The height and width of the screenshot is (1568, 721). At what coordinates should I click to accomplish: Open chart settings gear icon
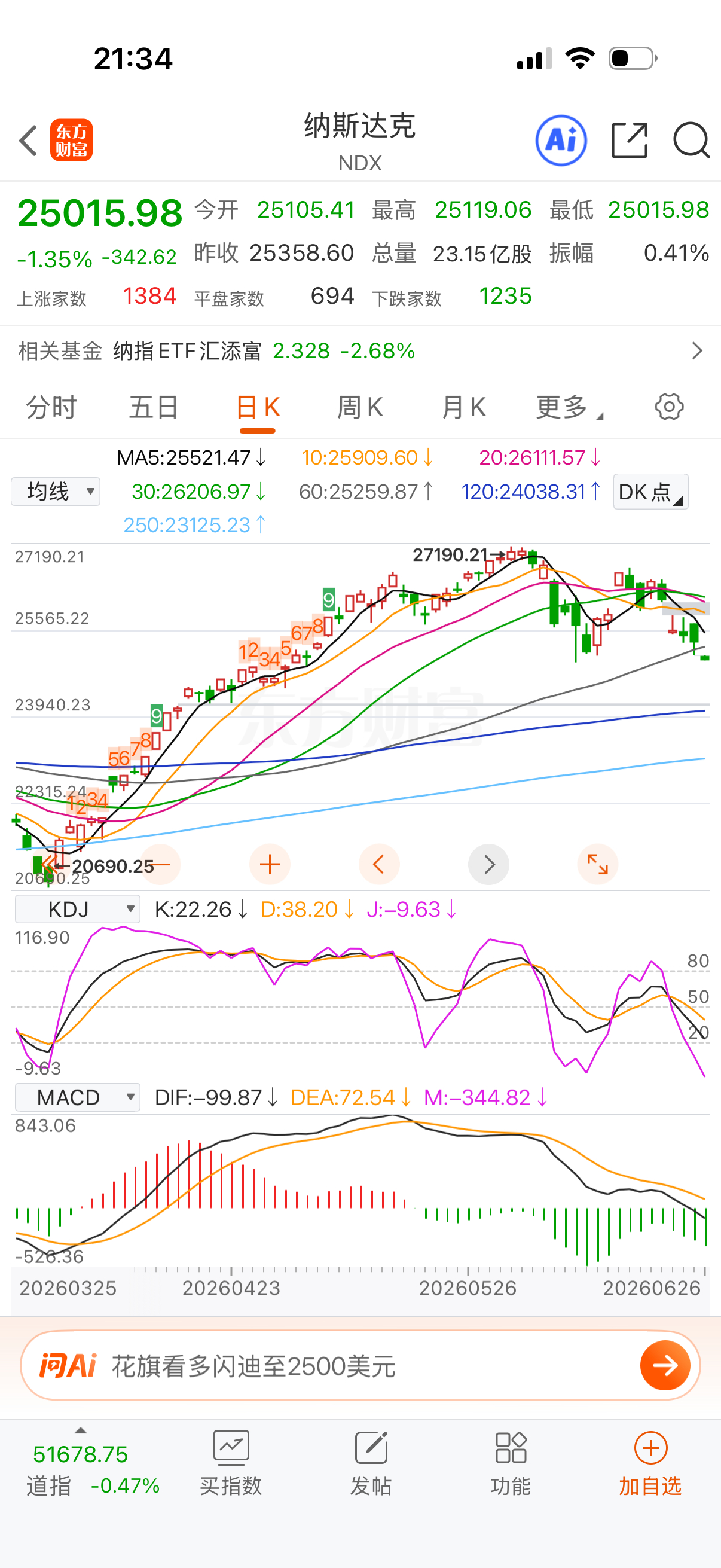[x=669, y=407]
